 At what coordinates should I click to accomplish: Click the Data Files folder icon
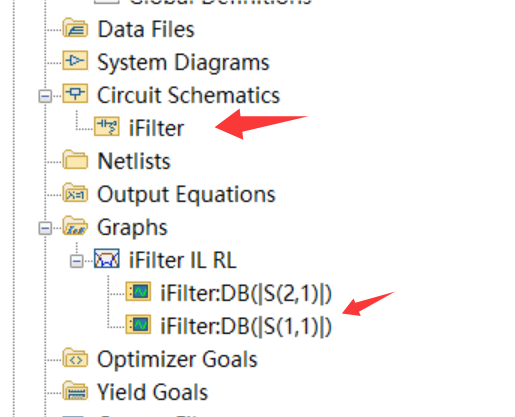(75, 28)
